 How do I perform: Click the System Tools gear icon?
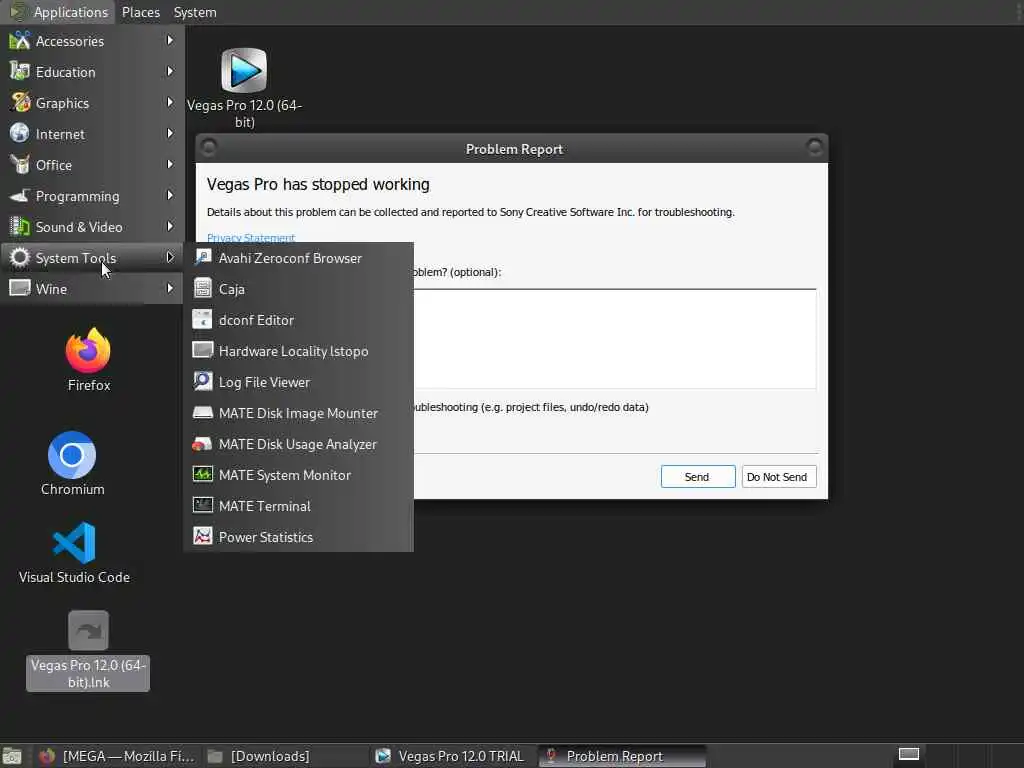point(20,258)
